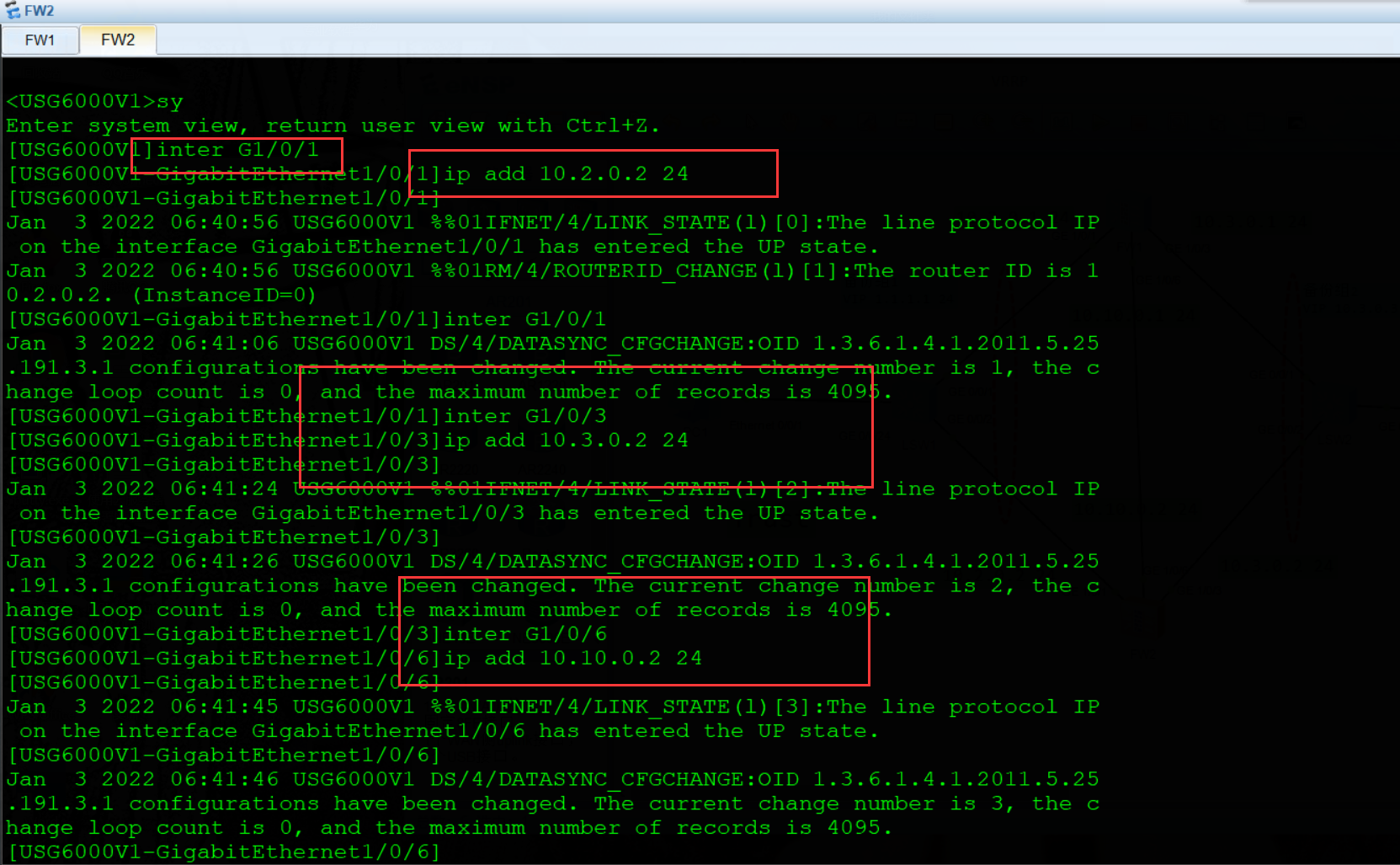The height and width of the screenshot is (865, 1400).
Task: Select the FW2 tab
Action: 118,40
